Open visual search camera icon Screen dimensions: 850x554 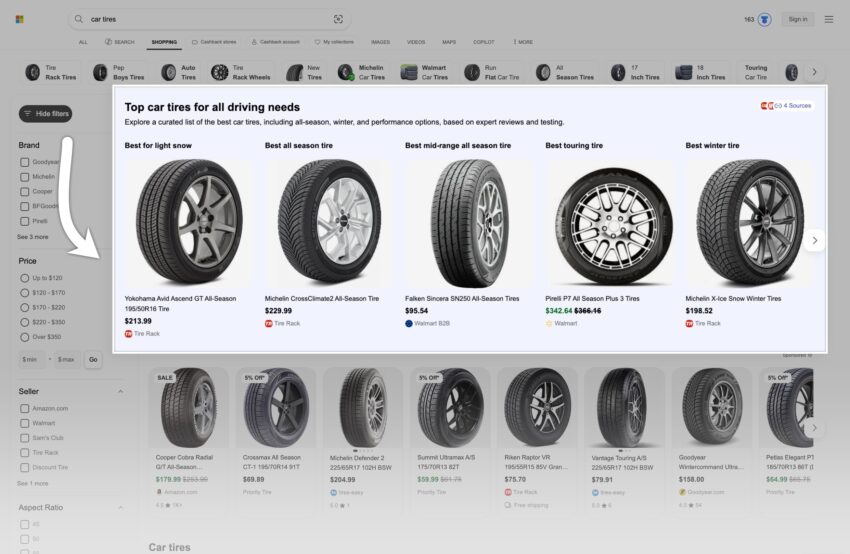[338, 19]
